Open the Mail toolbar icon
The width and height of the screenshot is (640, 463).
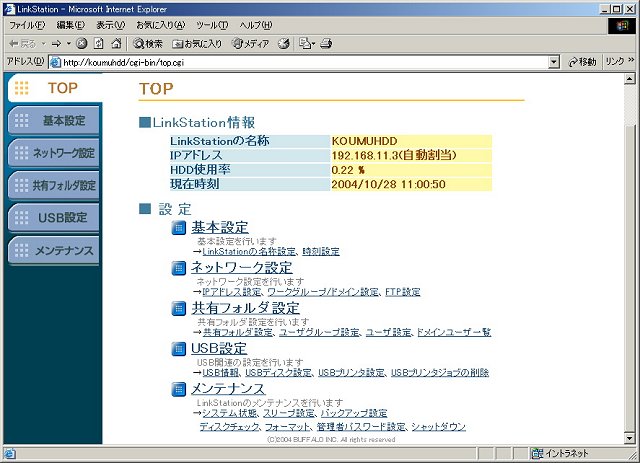pyautogui.click(x=307, y=43)
